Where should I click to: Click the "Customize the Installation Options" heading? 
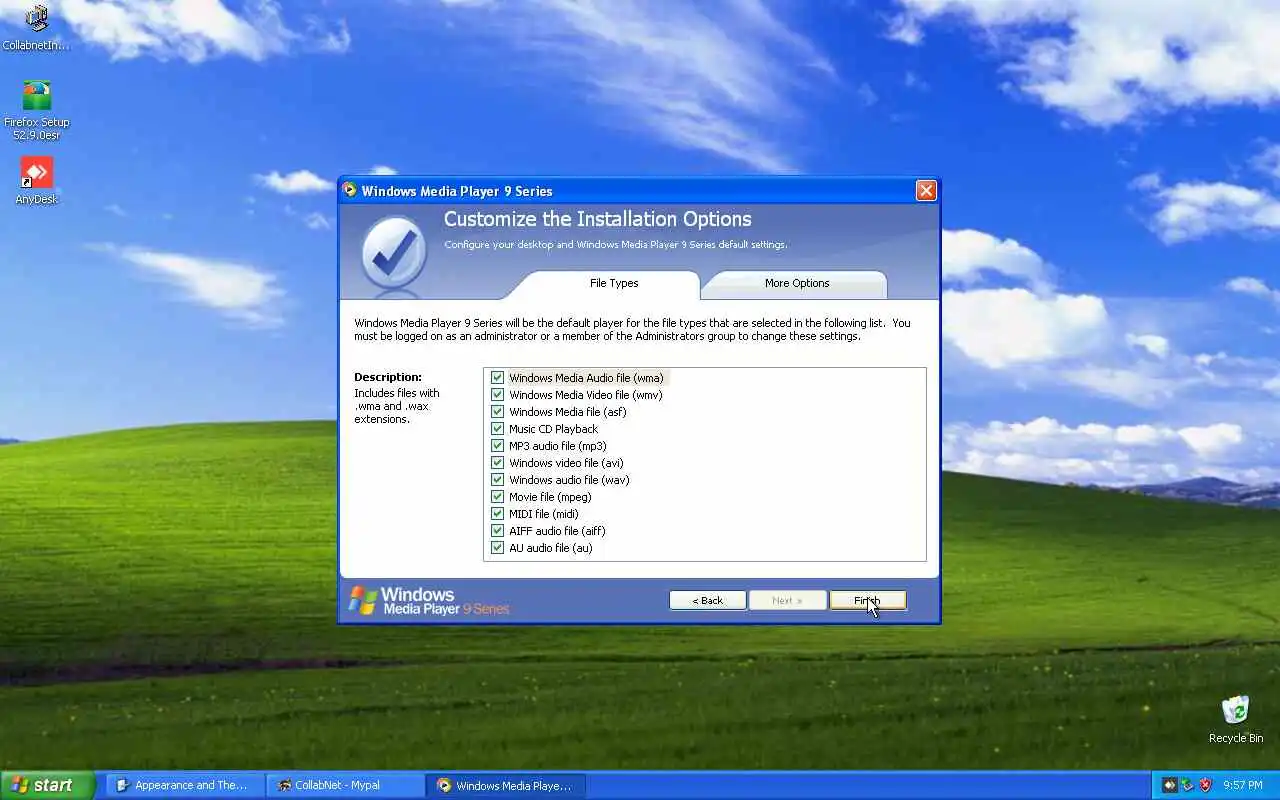(598, 219)
